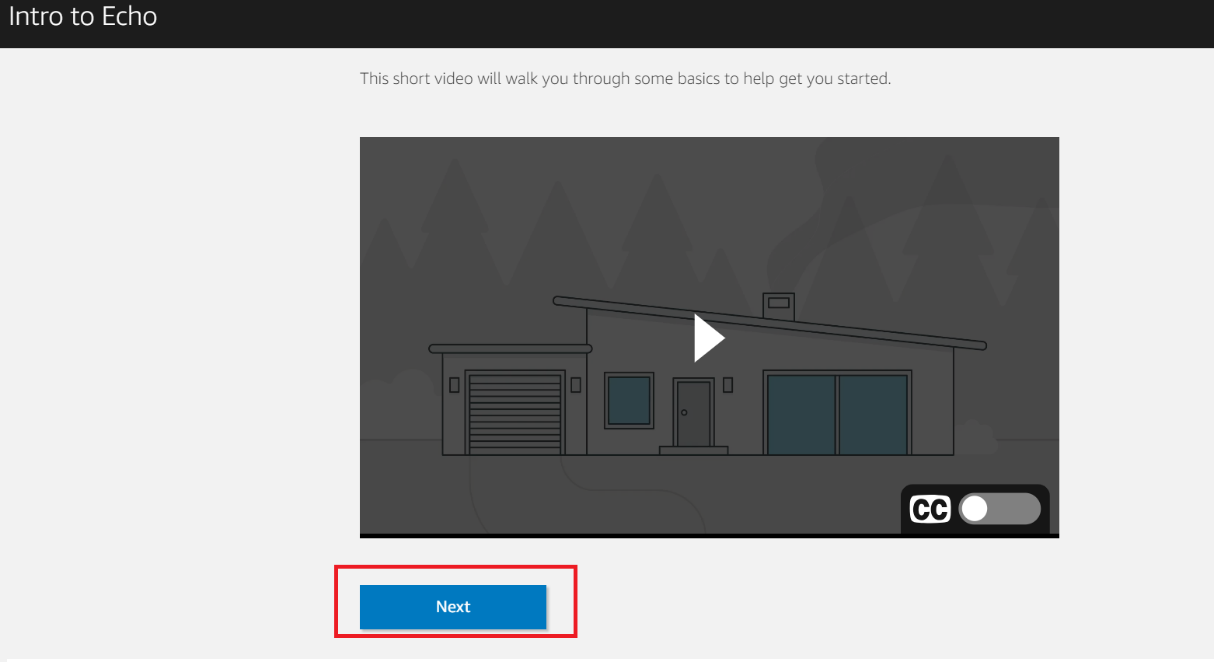Play the Intro to Echo video

pyautogui.click(x=709, y=338)
